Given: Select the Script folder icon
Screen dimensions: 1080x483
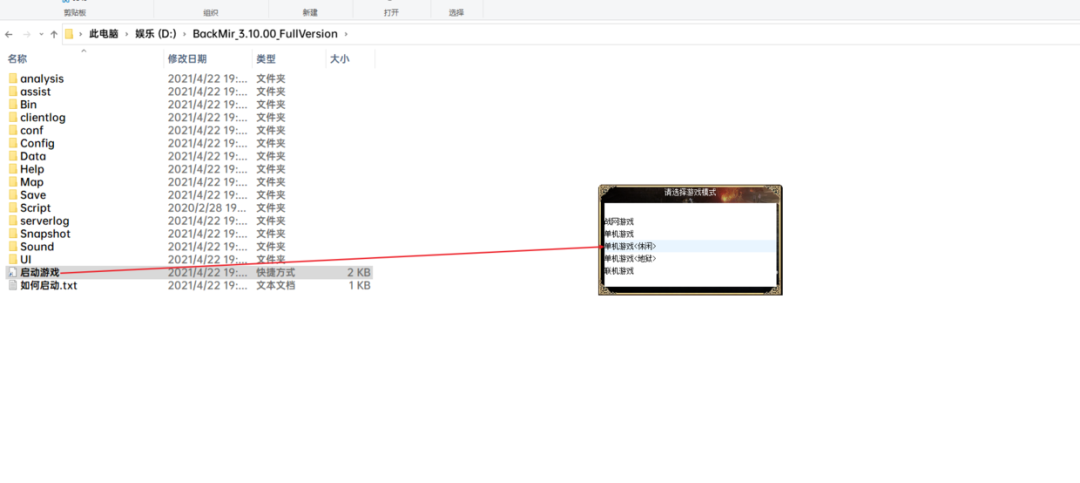Looking at the screenshot, I should click(13, 208).
